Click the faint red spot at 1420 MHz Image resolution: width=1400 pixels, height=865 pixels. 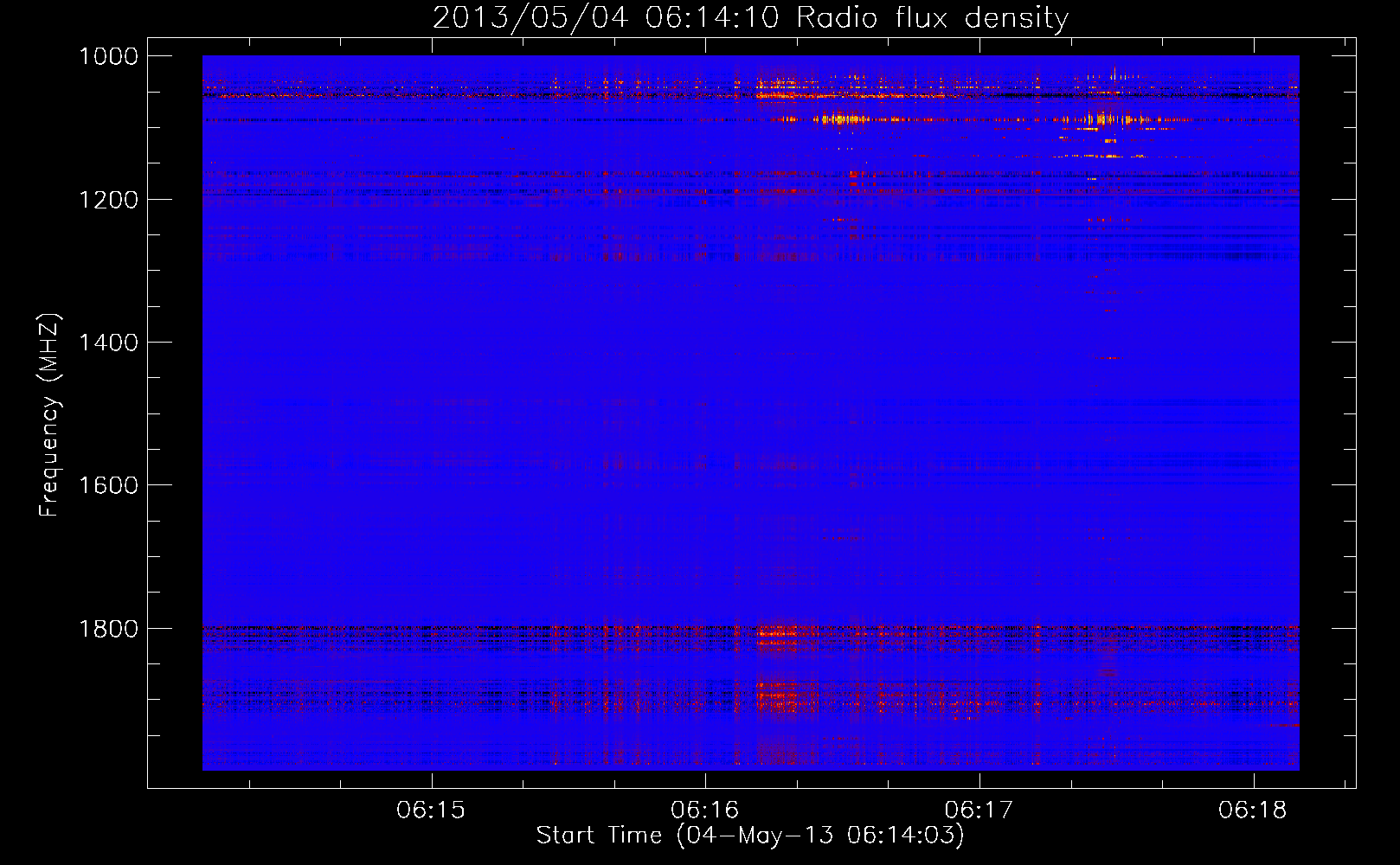(1108, 357)
